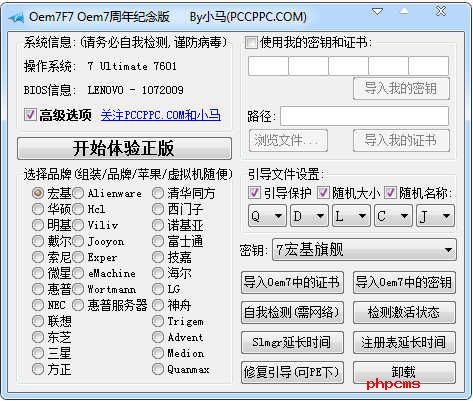Select the 索尼 radio button
Viewport: 473px width, 401px height.
pyautogui.click(x=38, y=257)
